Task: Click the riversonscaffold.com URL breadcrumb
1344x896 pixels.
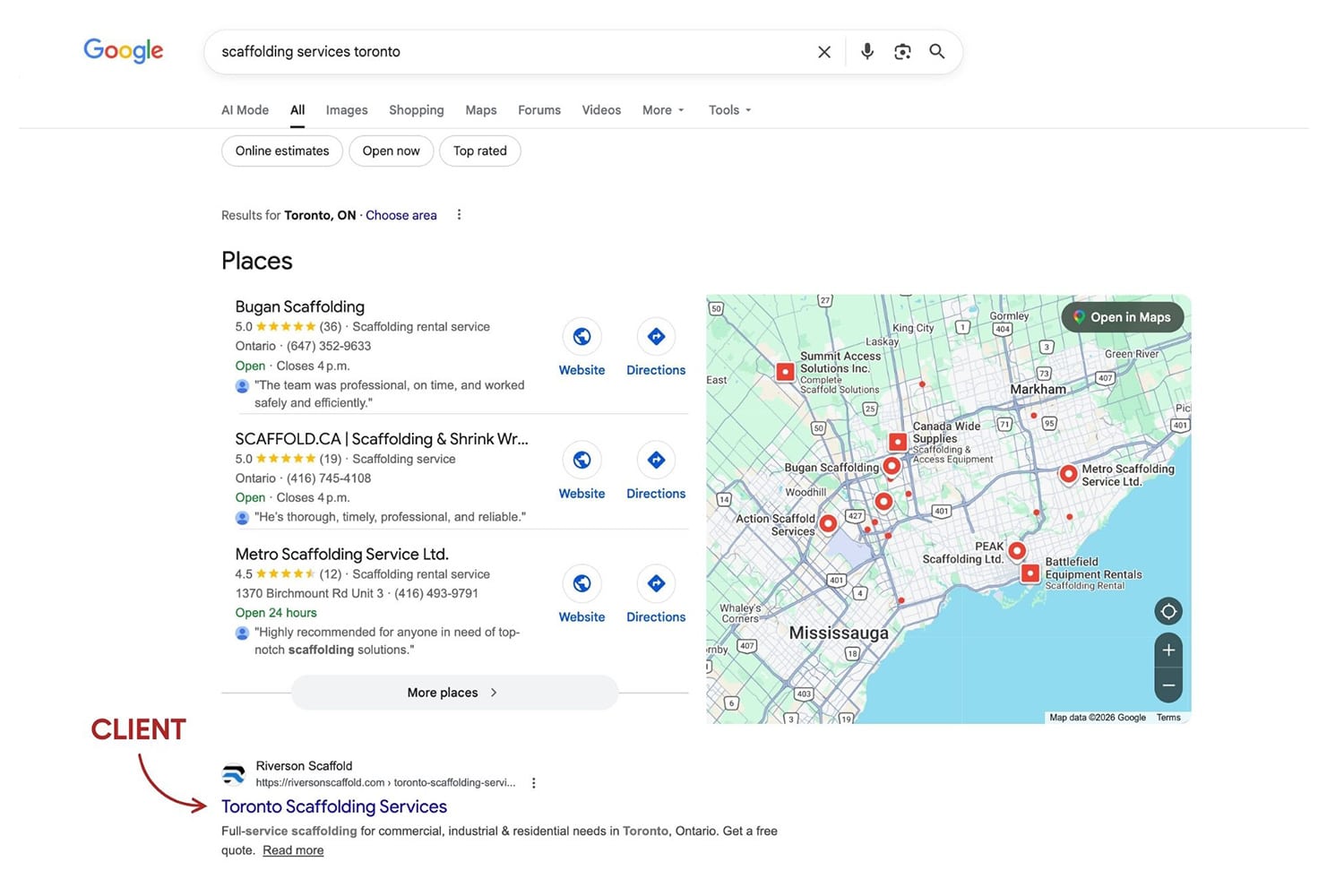Action: [385, 783]
